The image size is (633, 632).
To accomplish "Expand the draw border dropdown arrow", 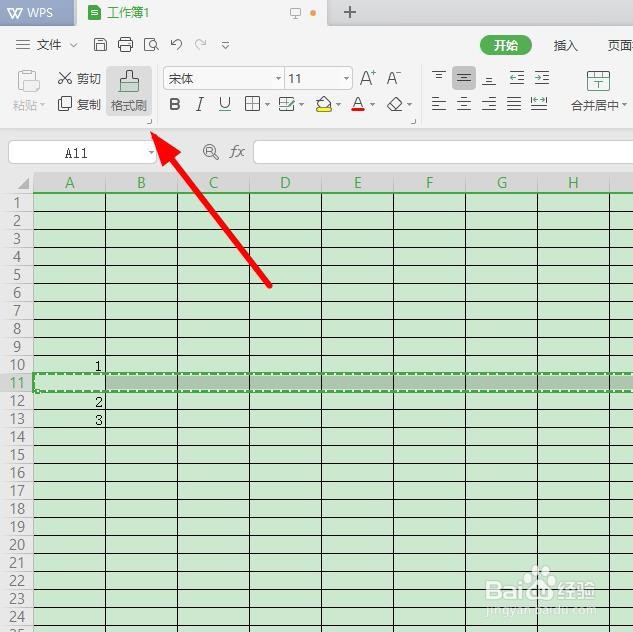I will (301, 105).
